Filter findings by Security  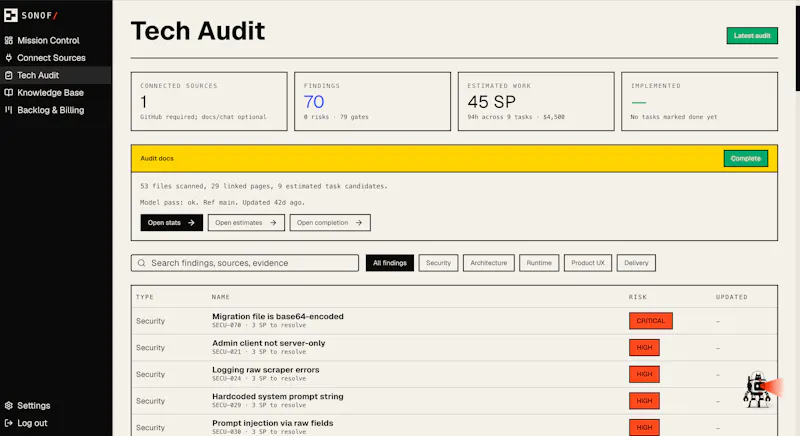(x=438, y=263)
